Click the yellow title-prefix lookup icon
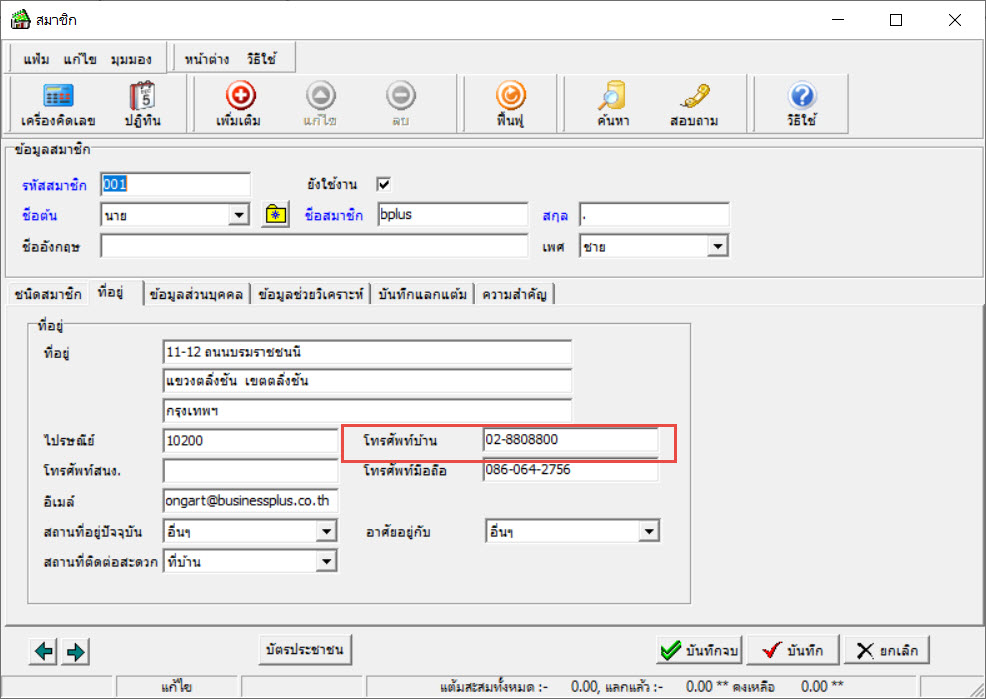Image resolution: width=986 pixels, height=699 pixels. [x=275, y=214]
